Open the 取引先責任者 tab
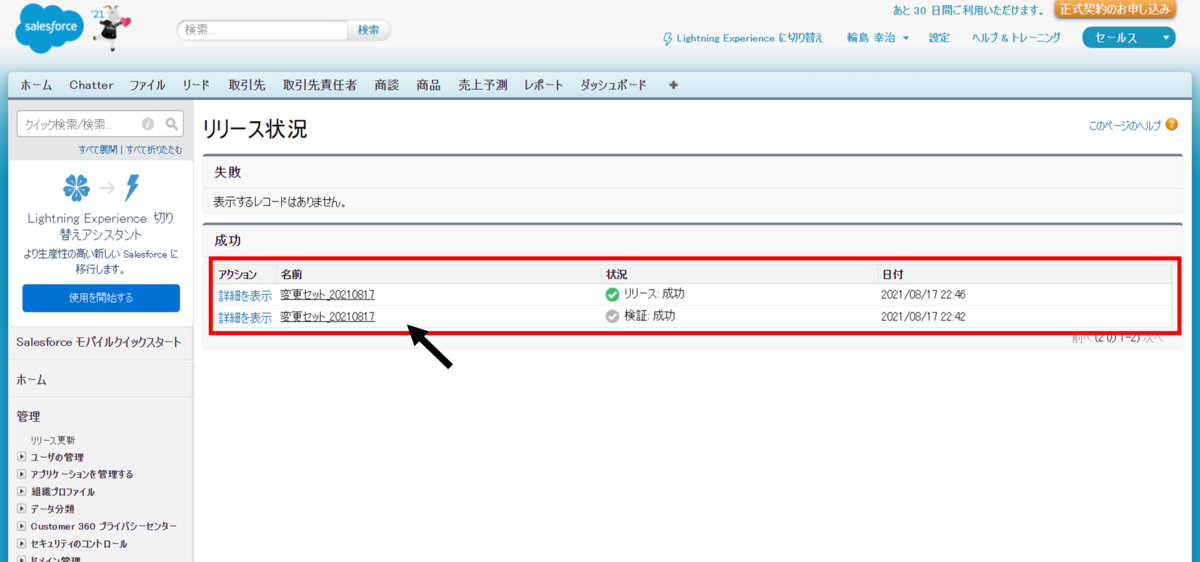This screenshot has width=1200, height=562. point(320,85)
